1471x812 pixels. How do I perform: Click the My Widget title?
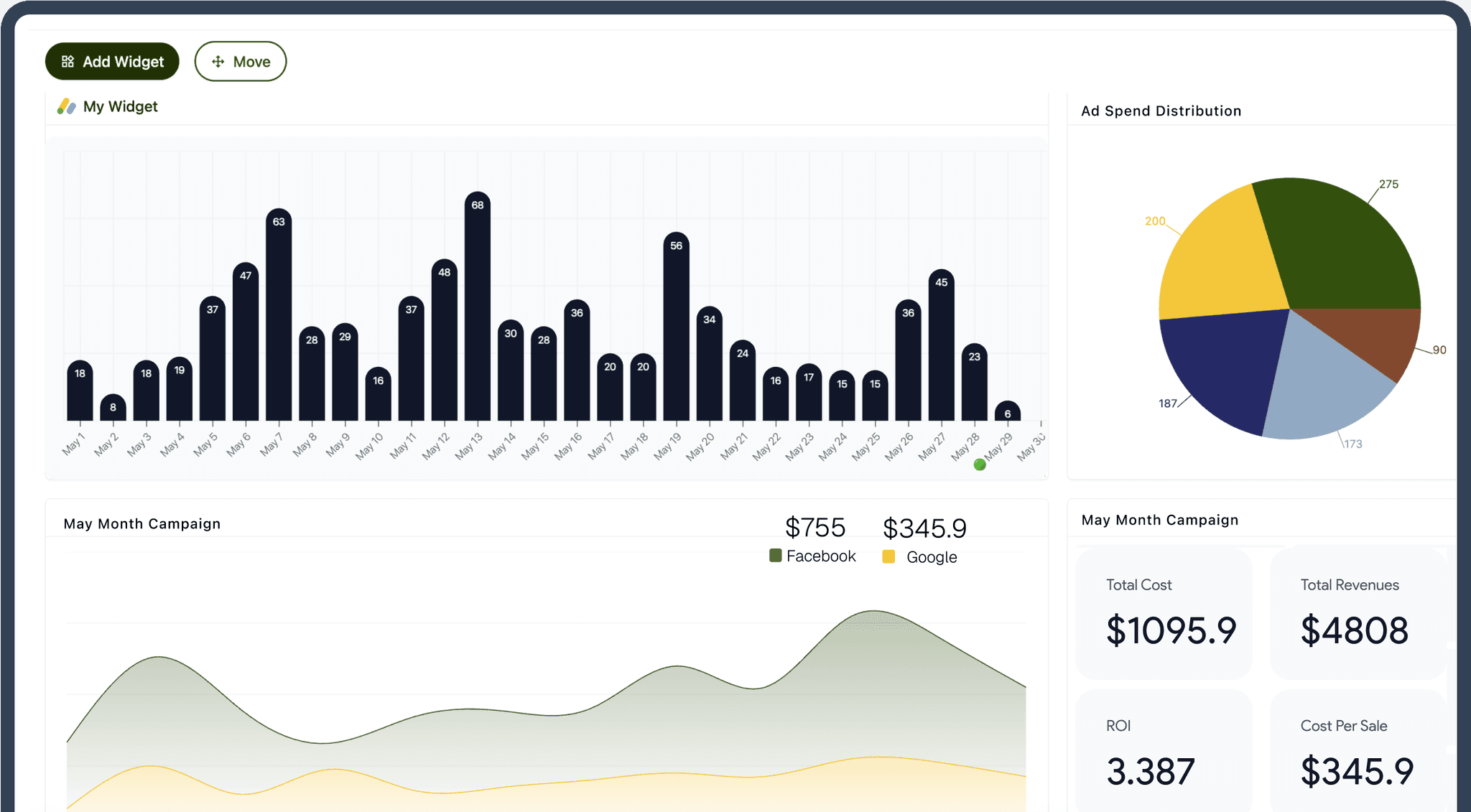tap(120, 106)
